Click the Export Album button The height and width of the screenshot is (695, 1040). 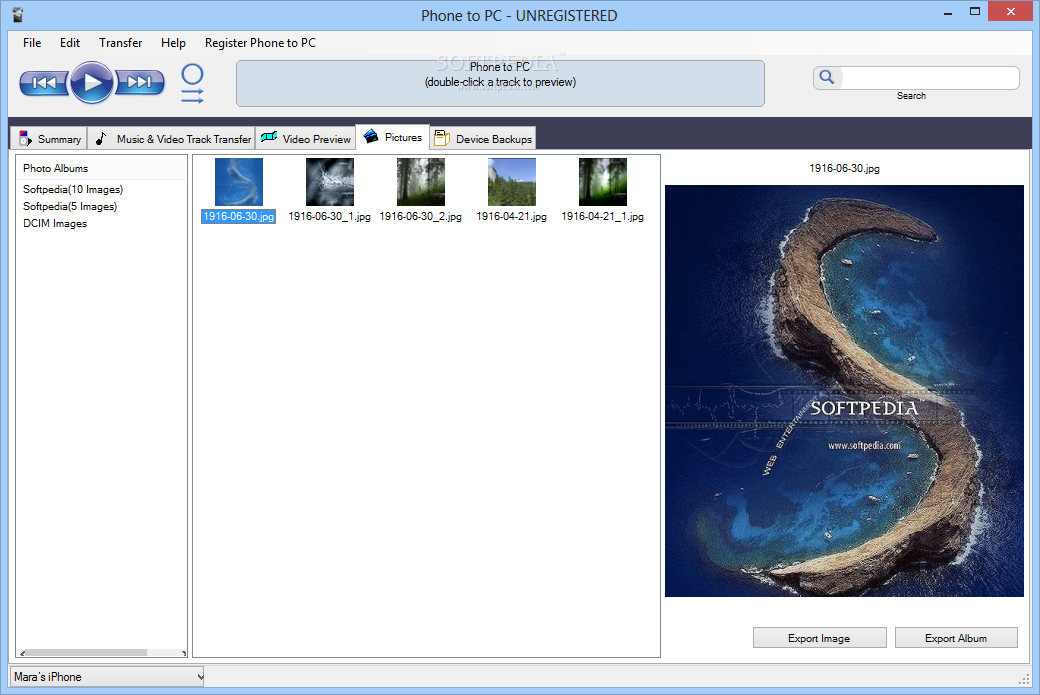[956, 638]
